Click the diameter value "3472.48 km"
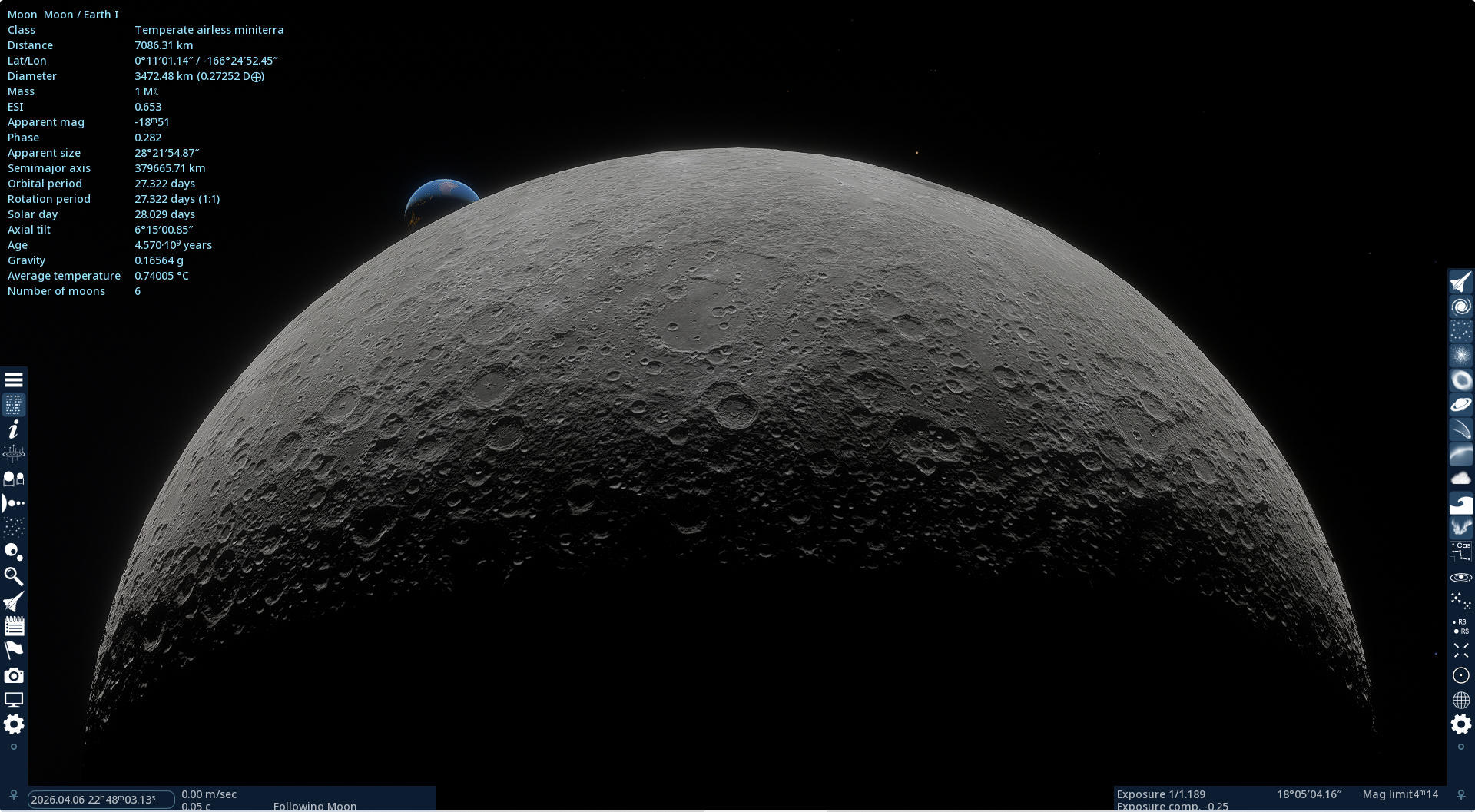 (x=164, y=76)
